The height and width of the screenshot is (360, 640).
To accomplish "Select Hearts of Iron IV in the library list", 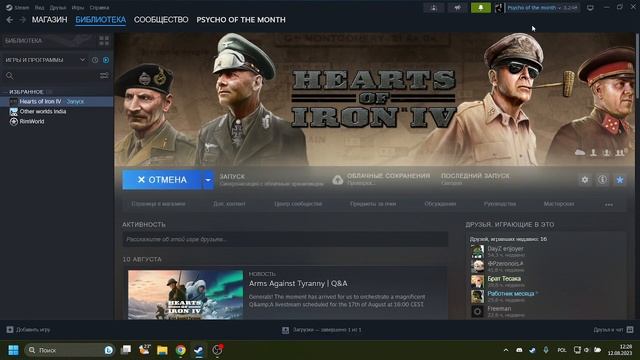I will coord(57,101).
